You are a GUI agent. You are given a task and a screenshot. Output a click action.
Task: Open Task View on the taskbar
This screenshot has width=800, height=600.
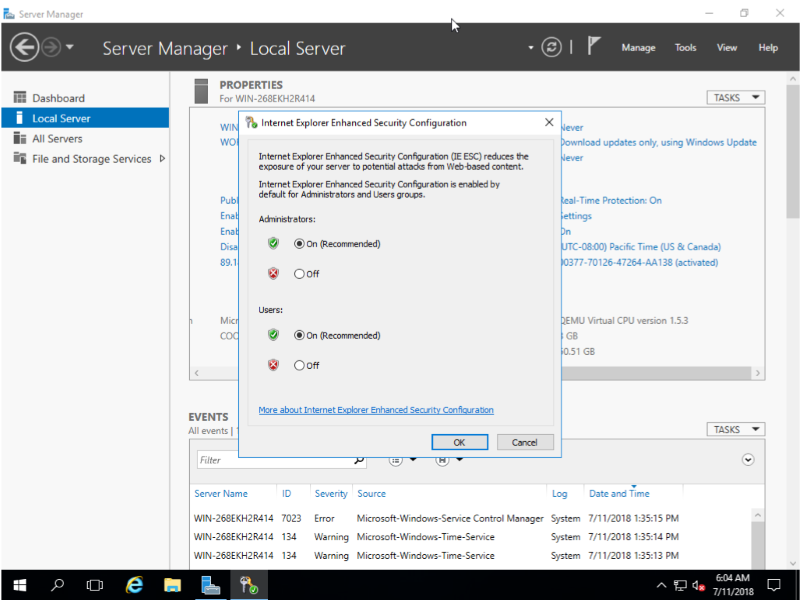point(94,585)
